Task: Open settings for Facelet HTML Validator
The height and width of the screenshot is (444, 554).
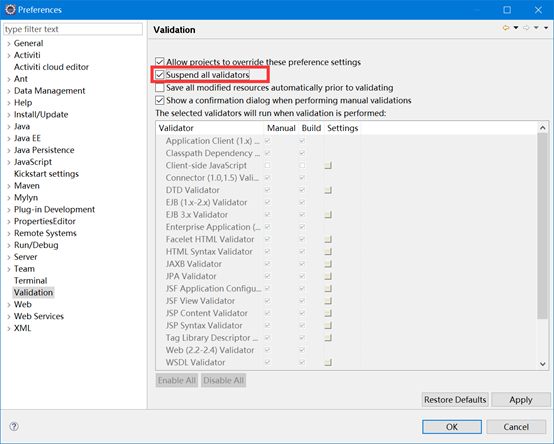Action: (x=328, y=239)
